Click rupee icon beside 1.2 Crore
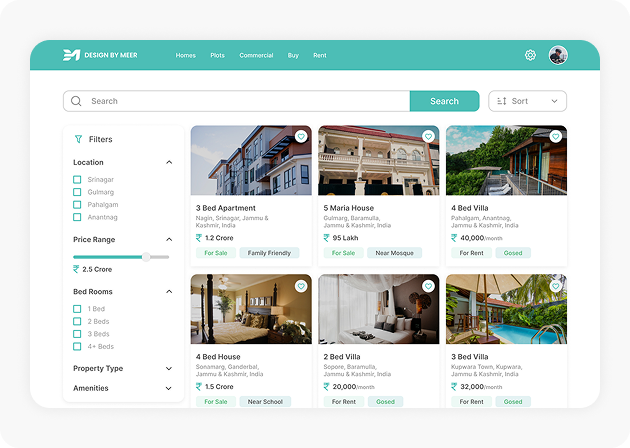The image size is (630, 448). 199,238
